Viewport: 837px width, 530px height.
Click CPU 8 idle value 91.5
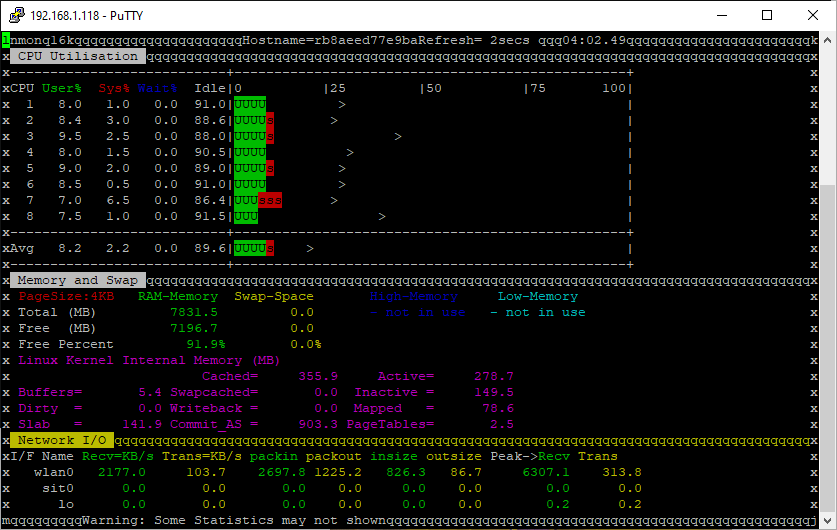click(210, 216)
